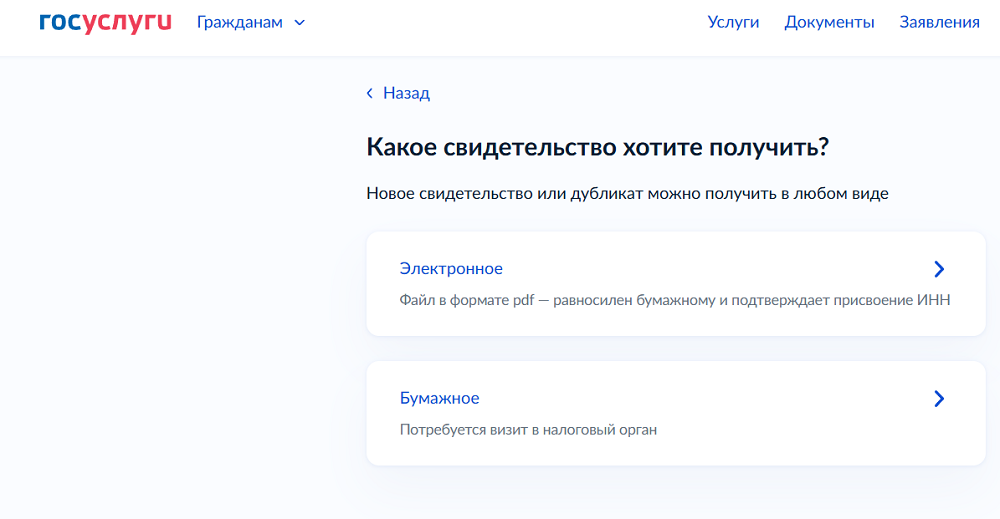Click the arrow on the Электронное card

[x=939, y=269]
